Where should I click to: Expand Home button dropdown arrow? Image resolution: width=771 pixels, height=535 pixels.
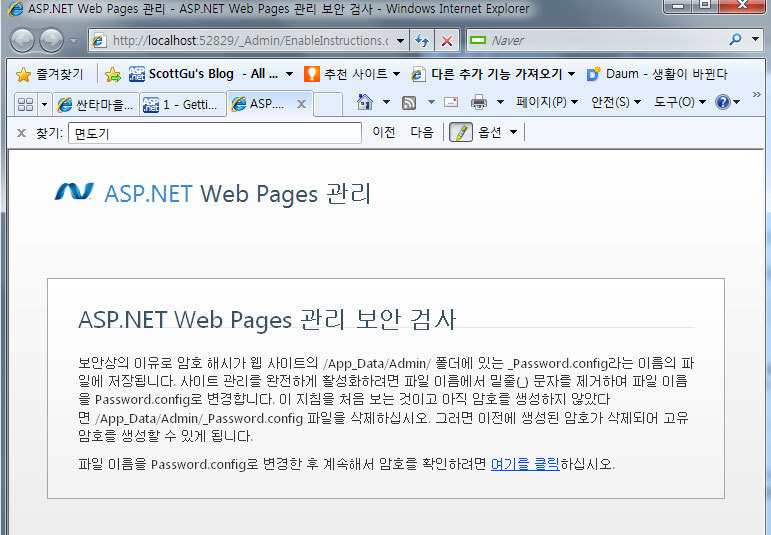tap(386, 102)
